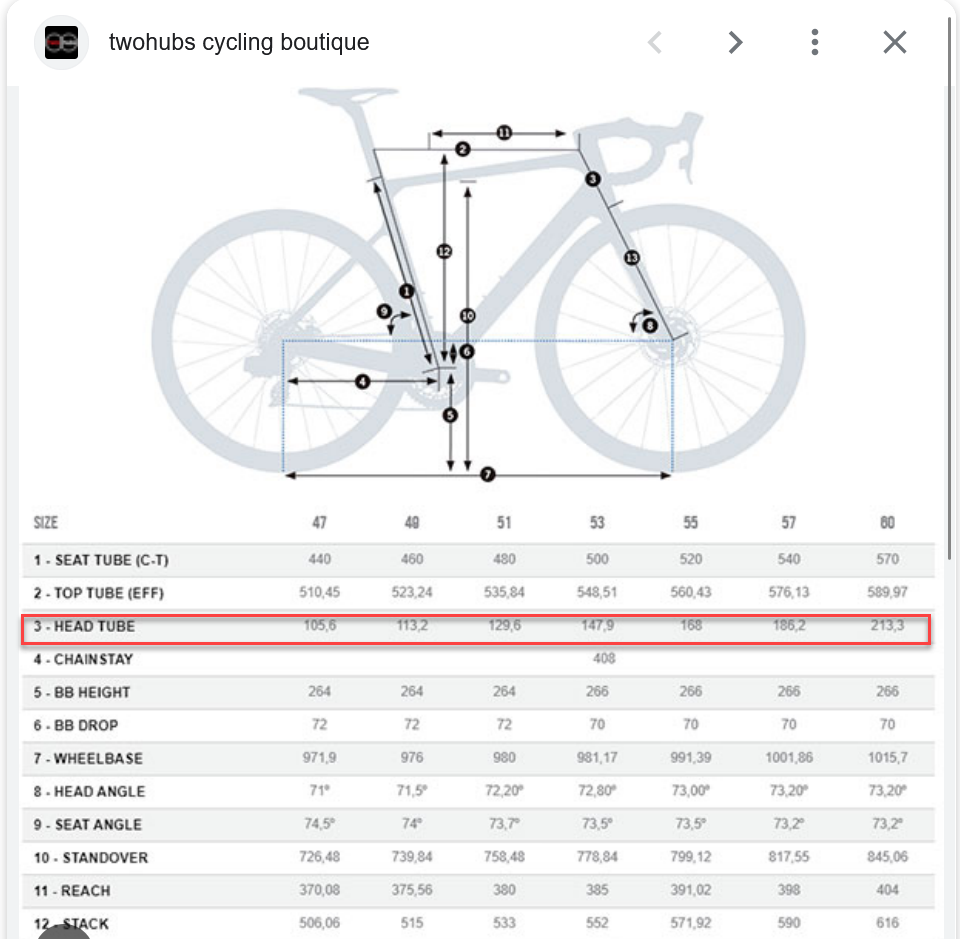
Task: Click the Wheelbase row label
Action: (100, 759)
